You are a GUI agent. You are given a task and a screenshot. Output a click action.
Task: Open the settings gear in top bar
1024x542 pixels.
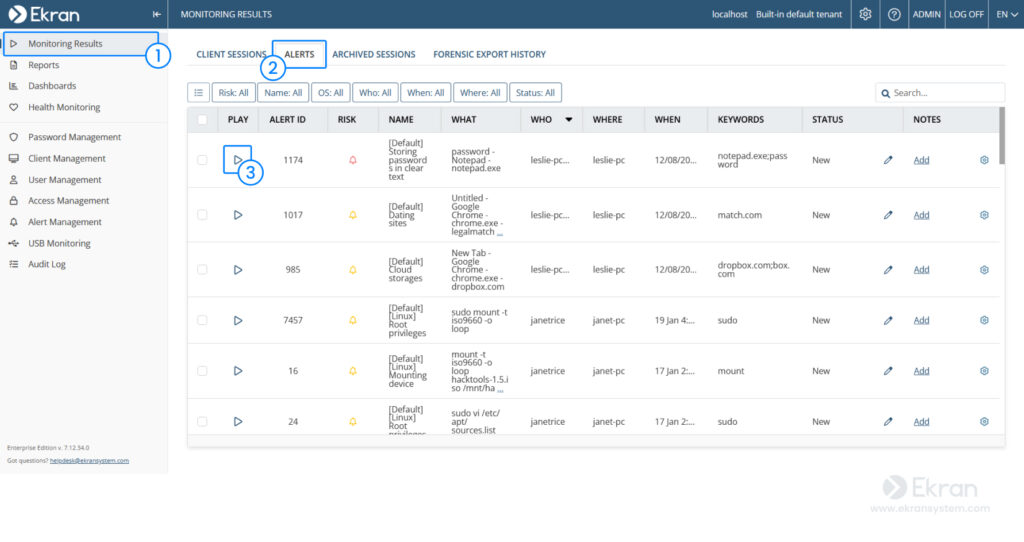[865, 14]
